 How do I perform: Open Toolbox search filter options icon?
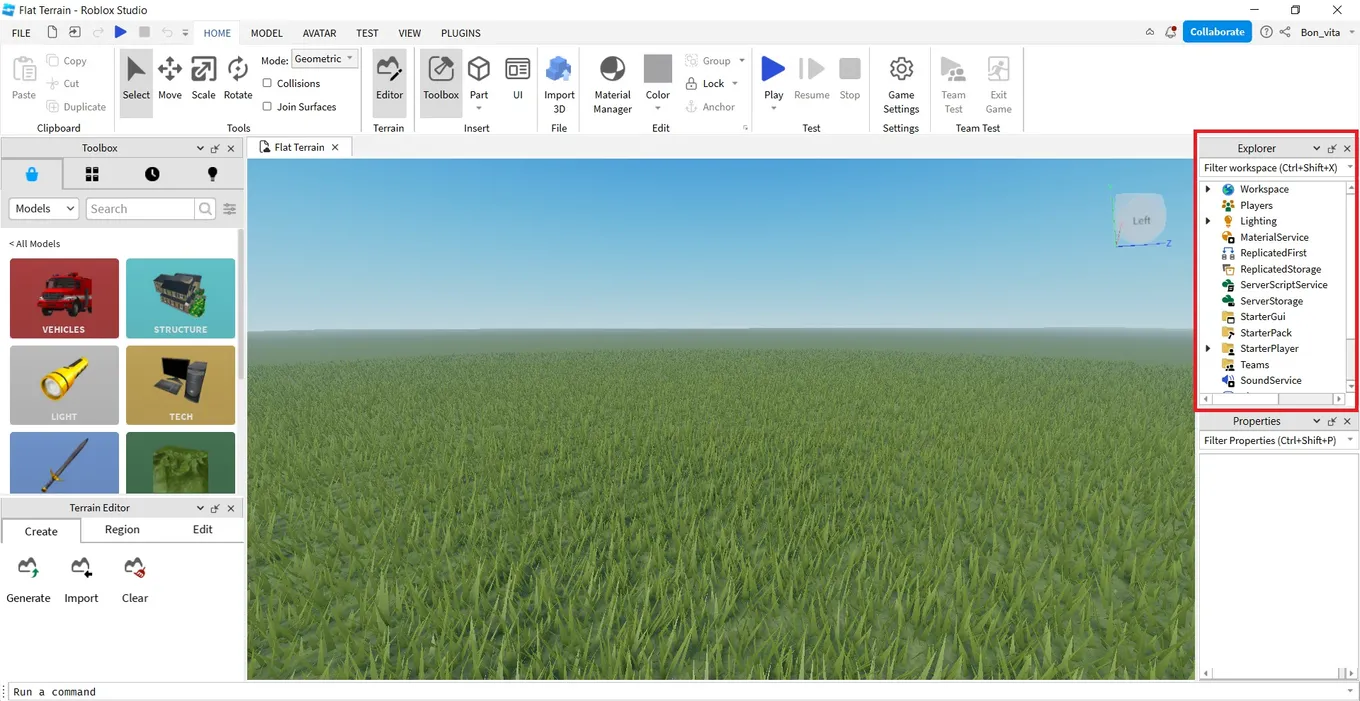pyautogui.click(x=230, y=209)
